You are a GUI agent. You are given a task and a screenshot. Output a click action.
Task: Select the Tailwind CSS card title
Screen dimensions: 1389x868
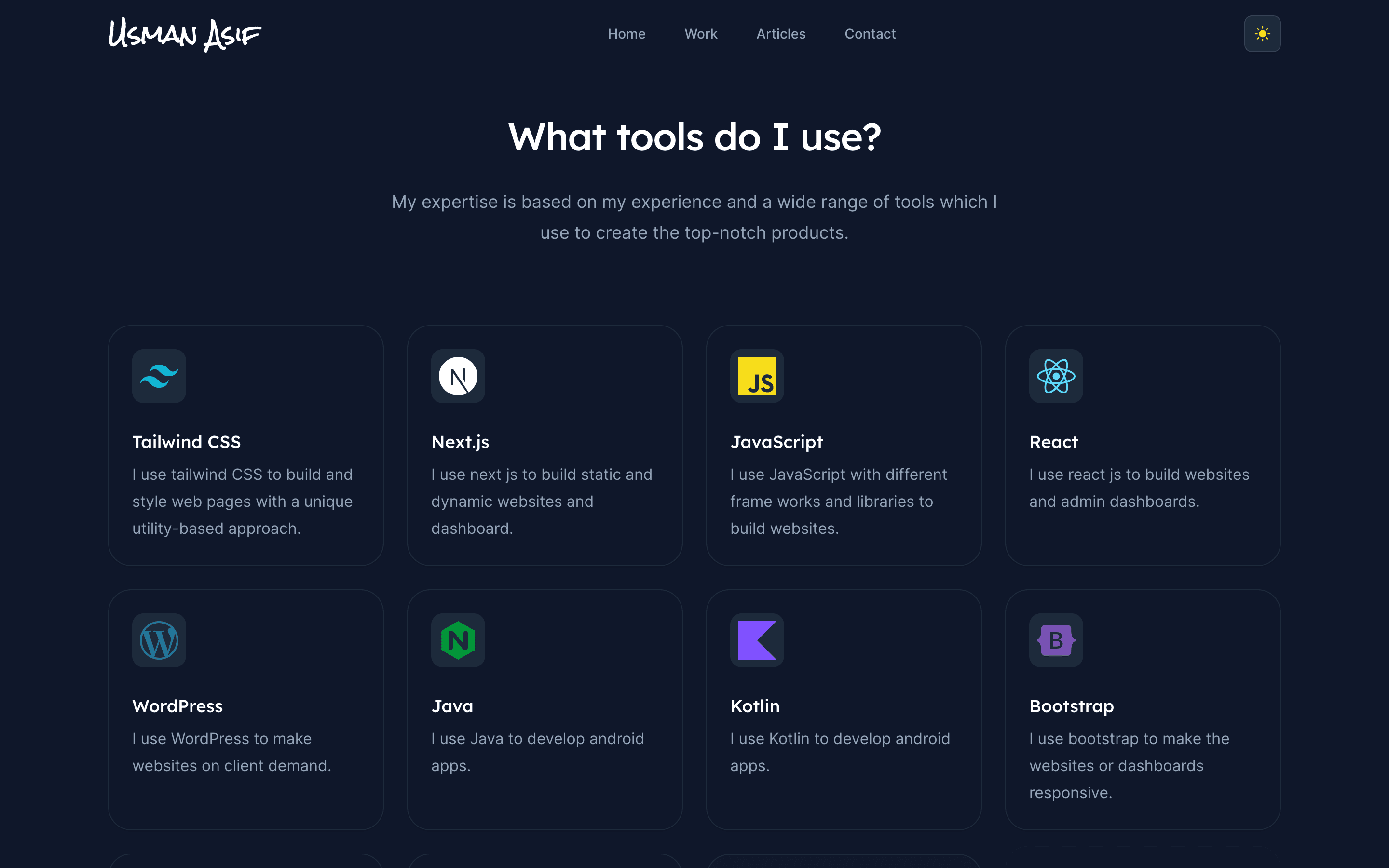pos(187,442)
